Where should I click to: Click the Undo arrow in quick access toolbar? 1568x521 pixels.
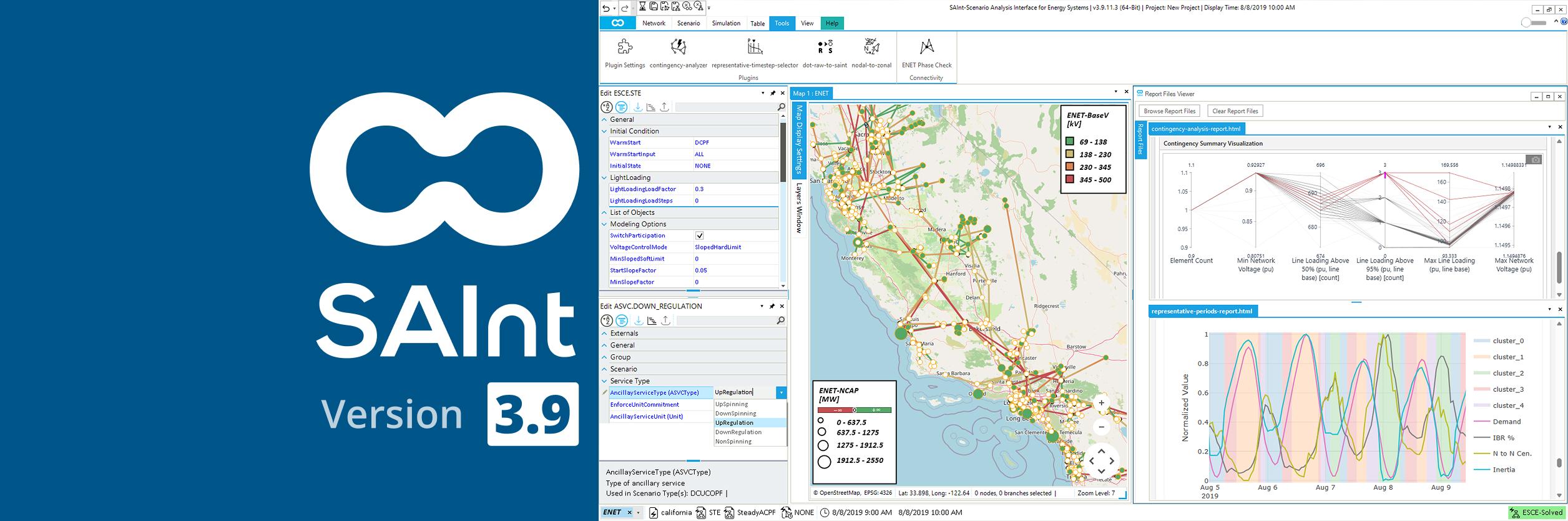(606, 7)
